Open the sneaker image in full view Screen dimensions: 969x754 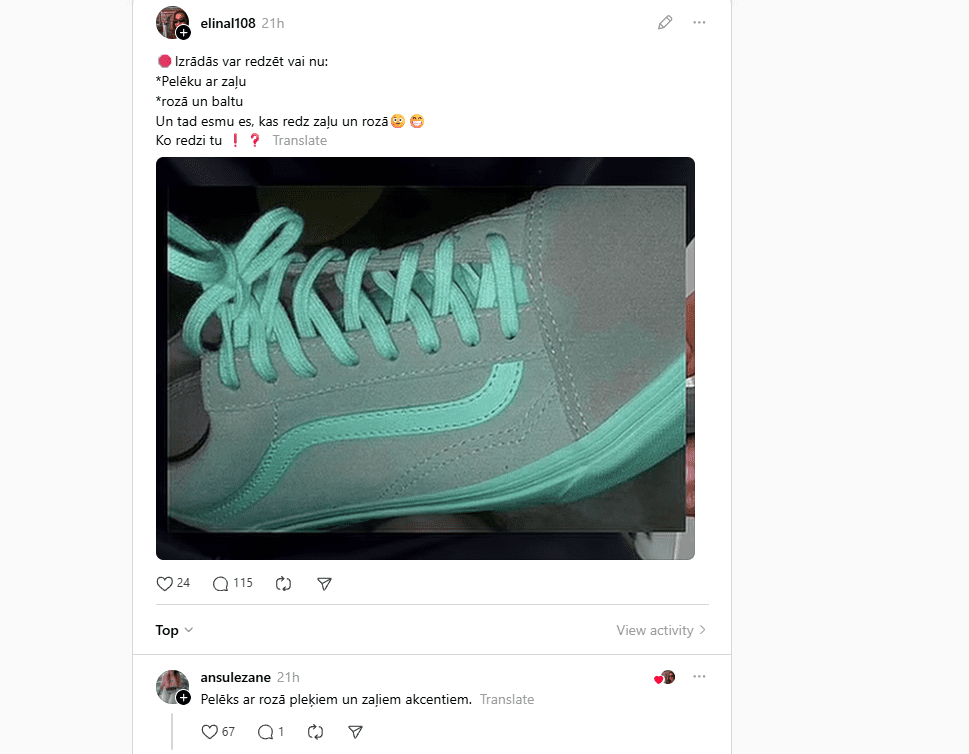pos(425,358)
